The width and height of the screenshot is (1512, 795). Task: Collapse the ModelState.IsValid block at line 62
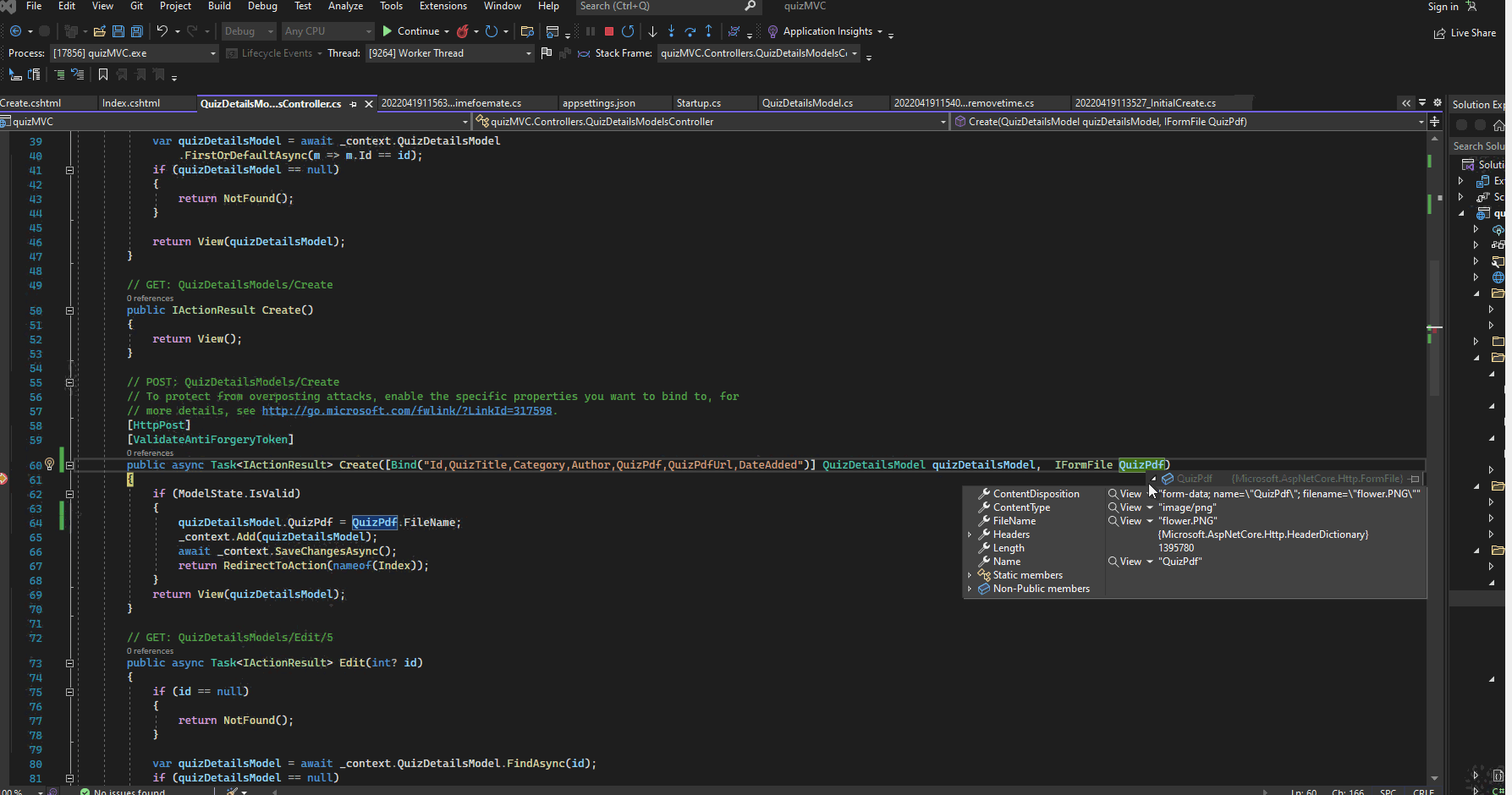[x=69, y=494]
